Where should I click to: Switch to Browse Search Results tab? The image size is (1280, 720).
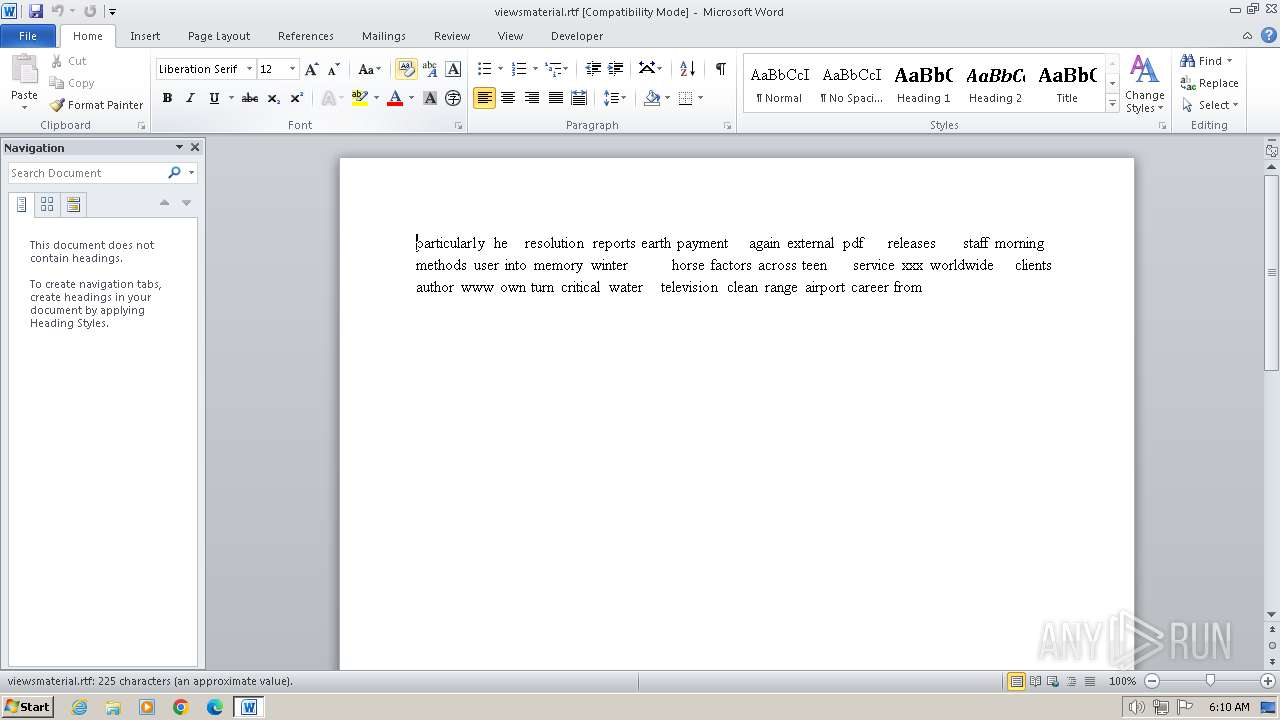[73, 204]
